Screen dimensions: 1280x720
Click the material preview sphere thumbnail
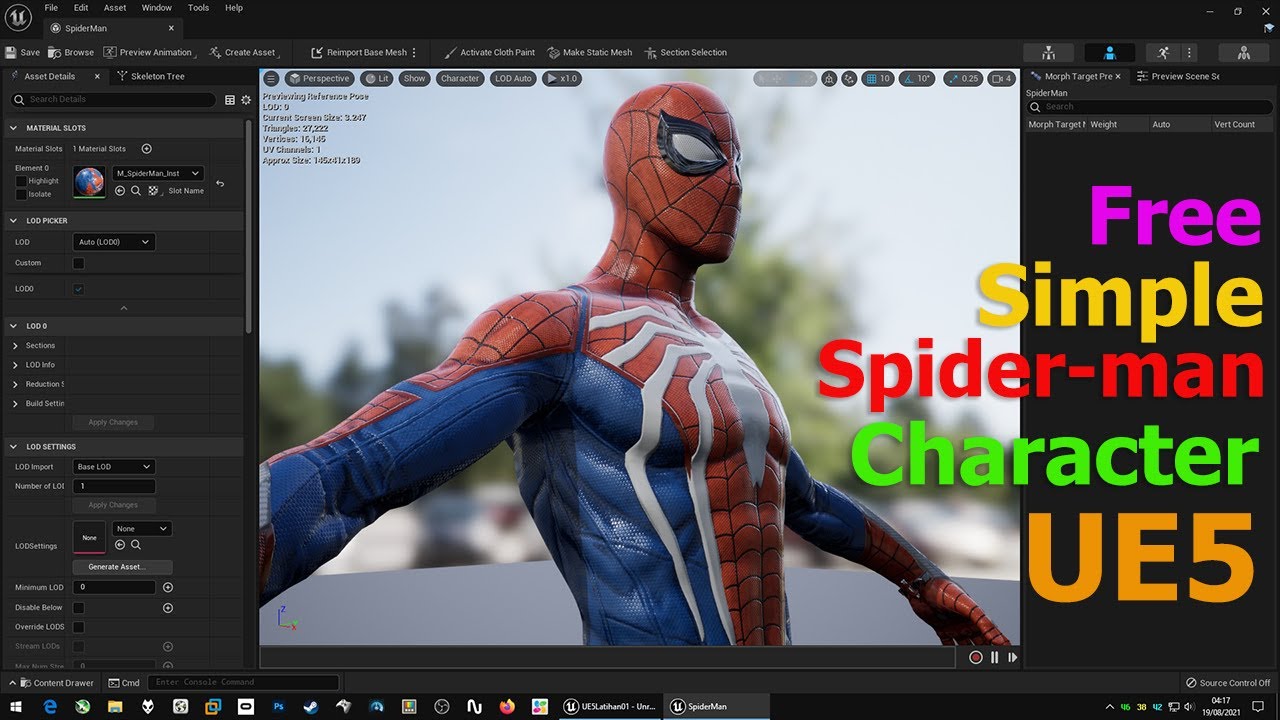90,182
